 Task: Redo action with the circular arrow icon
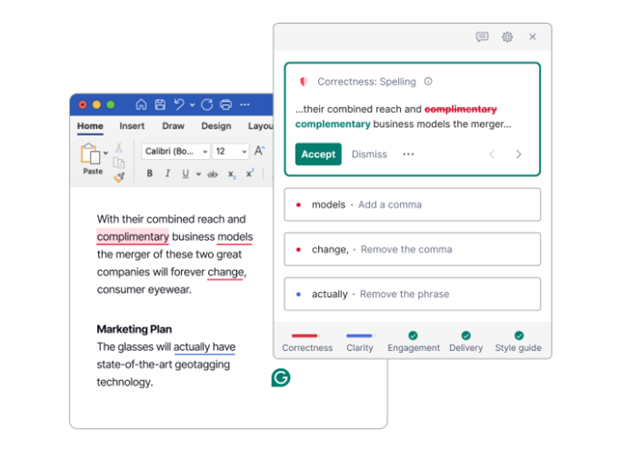coord(207,104)
